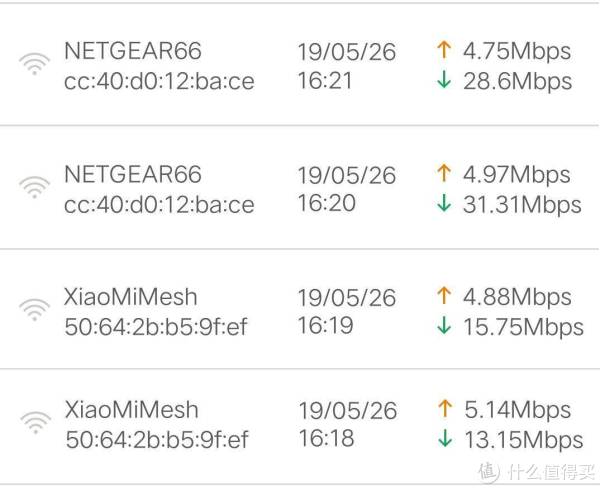Click Wi-Fi icon of XiaoMiMesh 16:18 entry

36,422
